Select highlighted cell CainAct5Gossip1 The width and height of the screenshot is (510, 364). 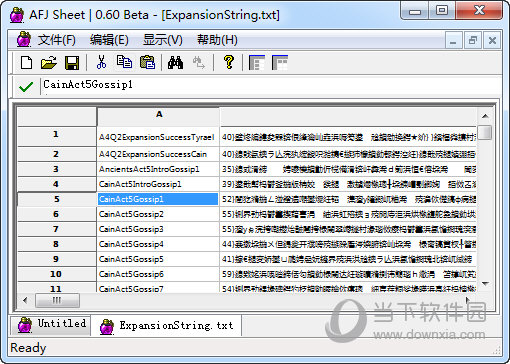158,199
